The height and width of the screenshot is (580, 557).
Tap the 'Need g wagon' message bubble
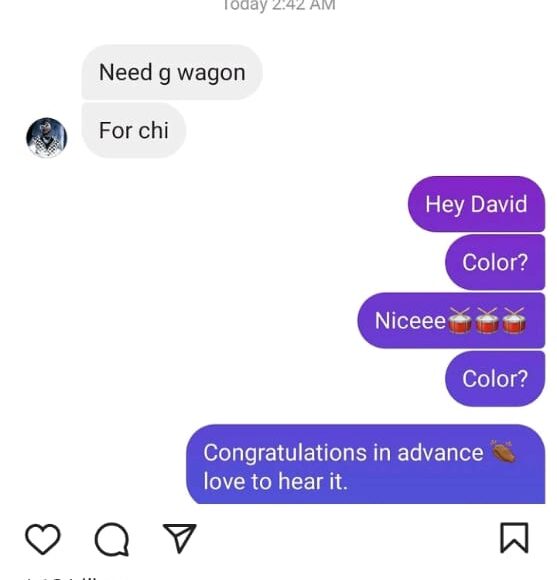(x=172, y=72)
